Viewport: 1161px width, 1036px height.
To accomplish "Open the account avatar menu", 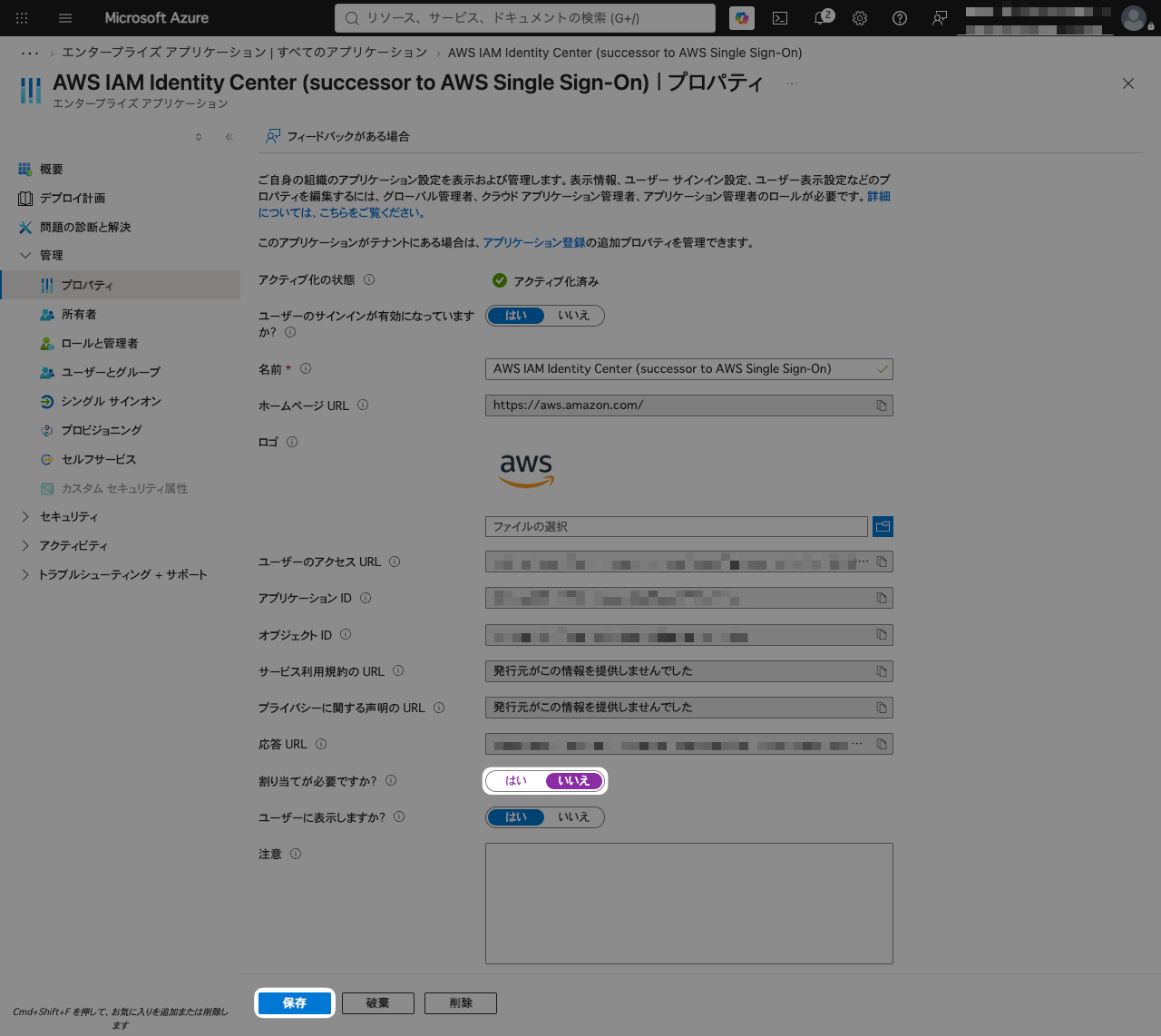I will pyautogui.click(x=1134, y=18).
